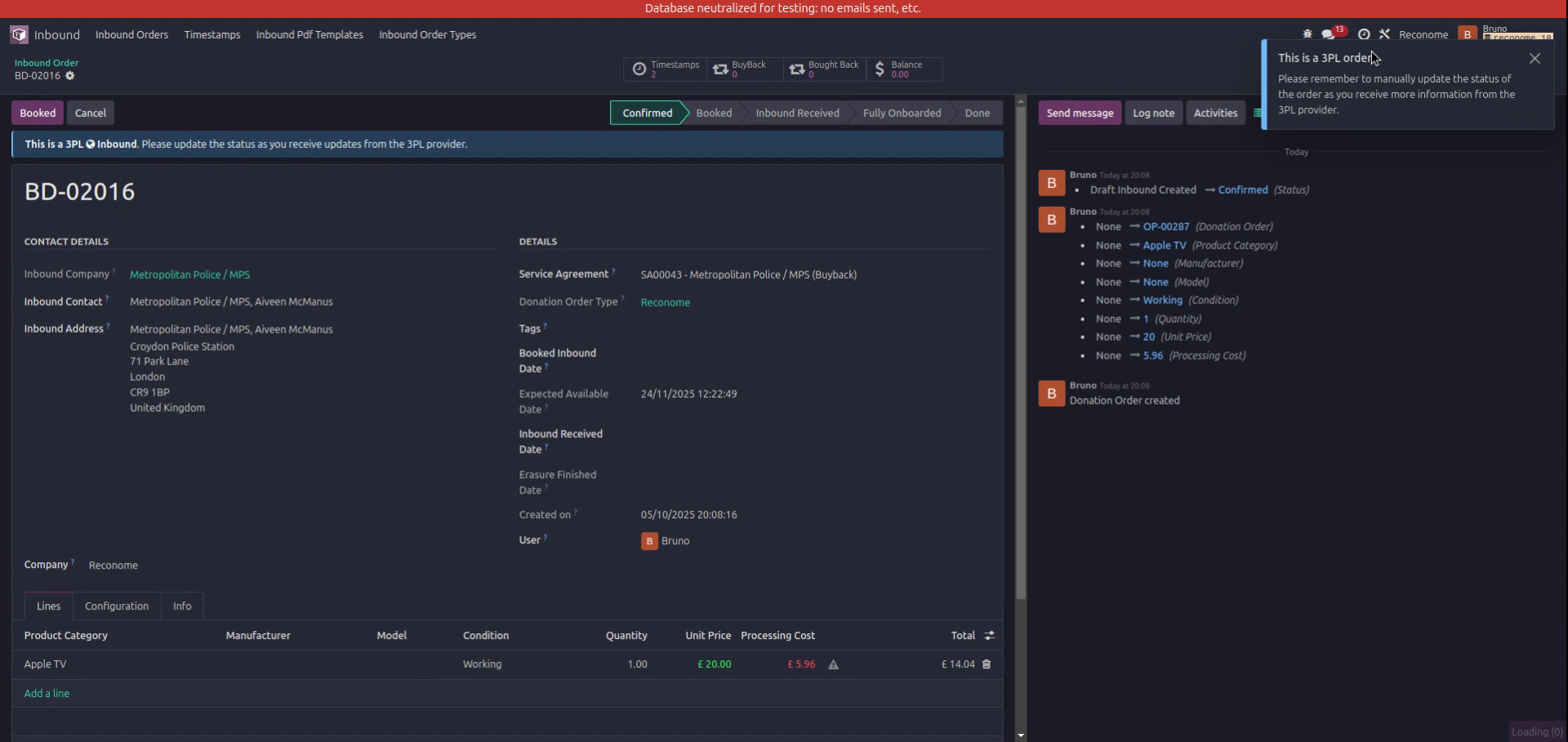The image size is (1568, 742).
Task: Open the activities clock icon in the top bar
Action: 1363,34
